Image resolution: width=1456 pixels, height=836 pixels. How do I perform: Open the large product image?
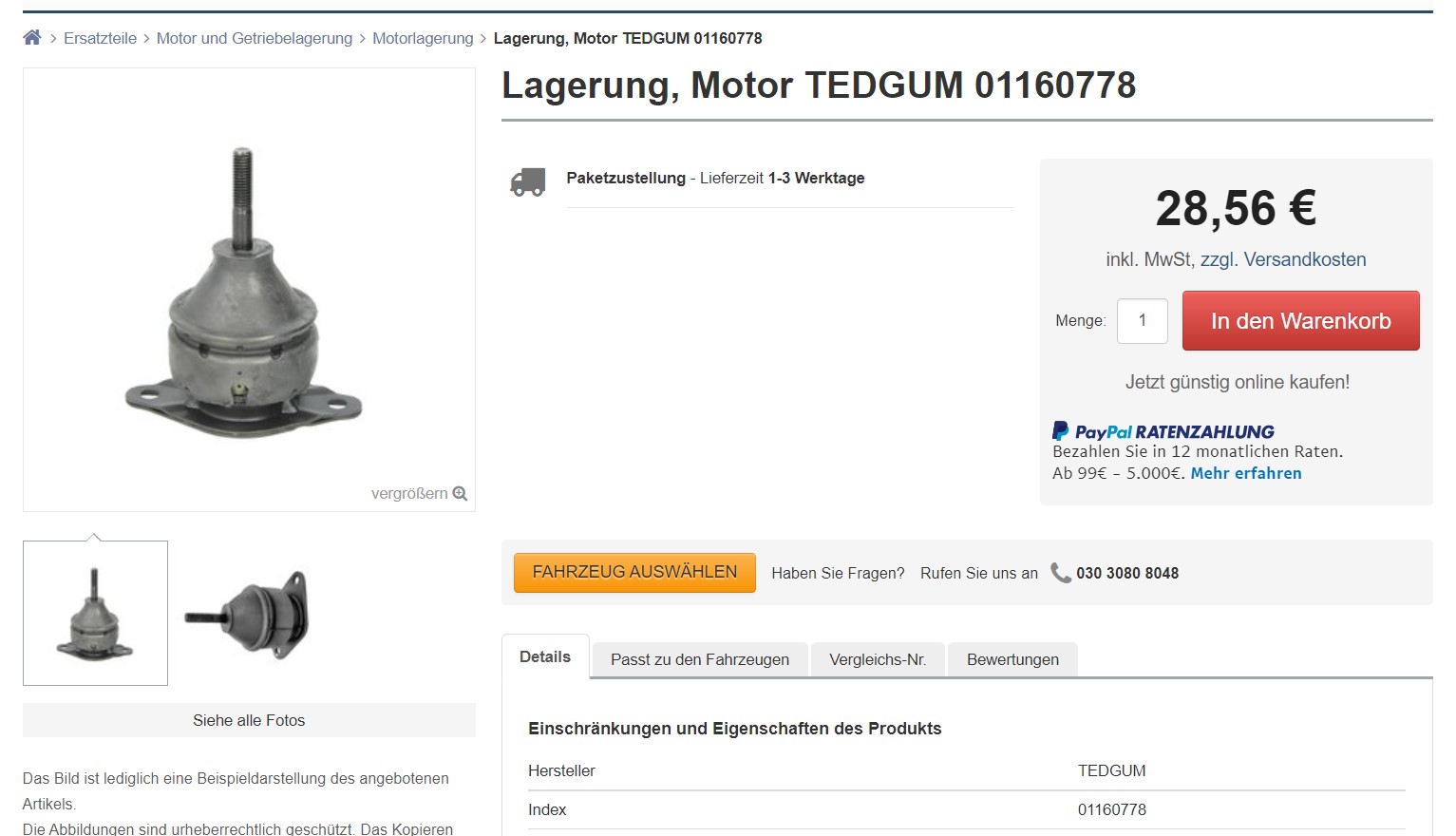[x=249, y=290]
